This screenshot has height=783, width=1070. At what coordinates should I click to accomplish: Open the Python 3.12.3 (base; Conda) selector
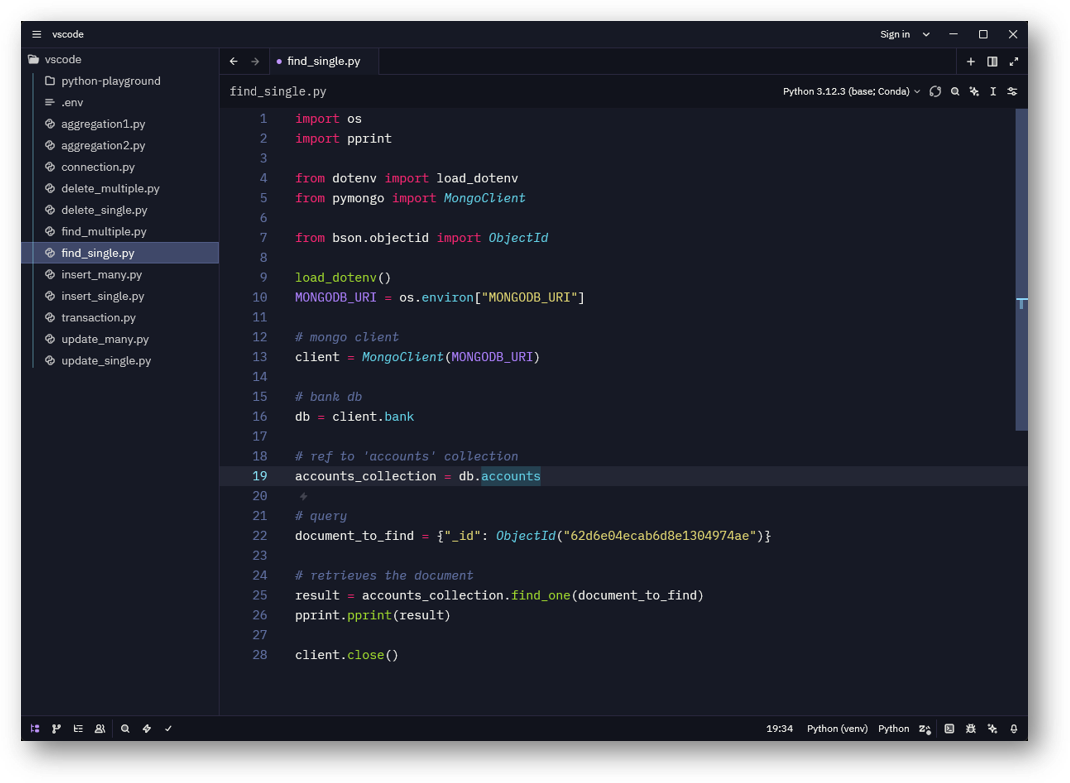851,91
